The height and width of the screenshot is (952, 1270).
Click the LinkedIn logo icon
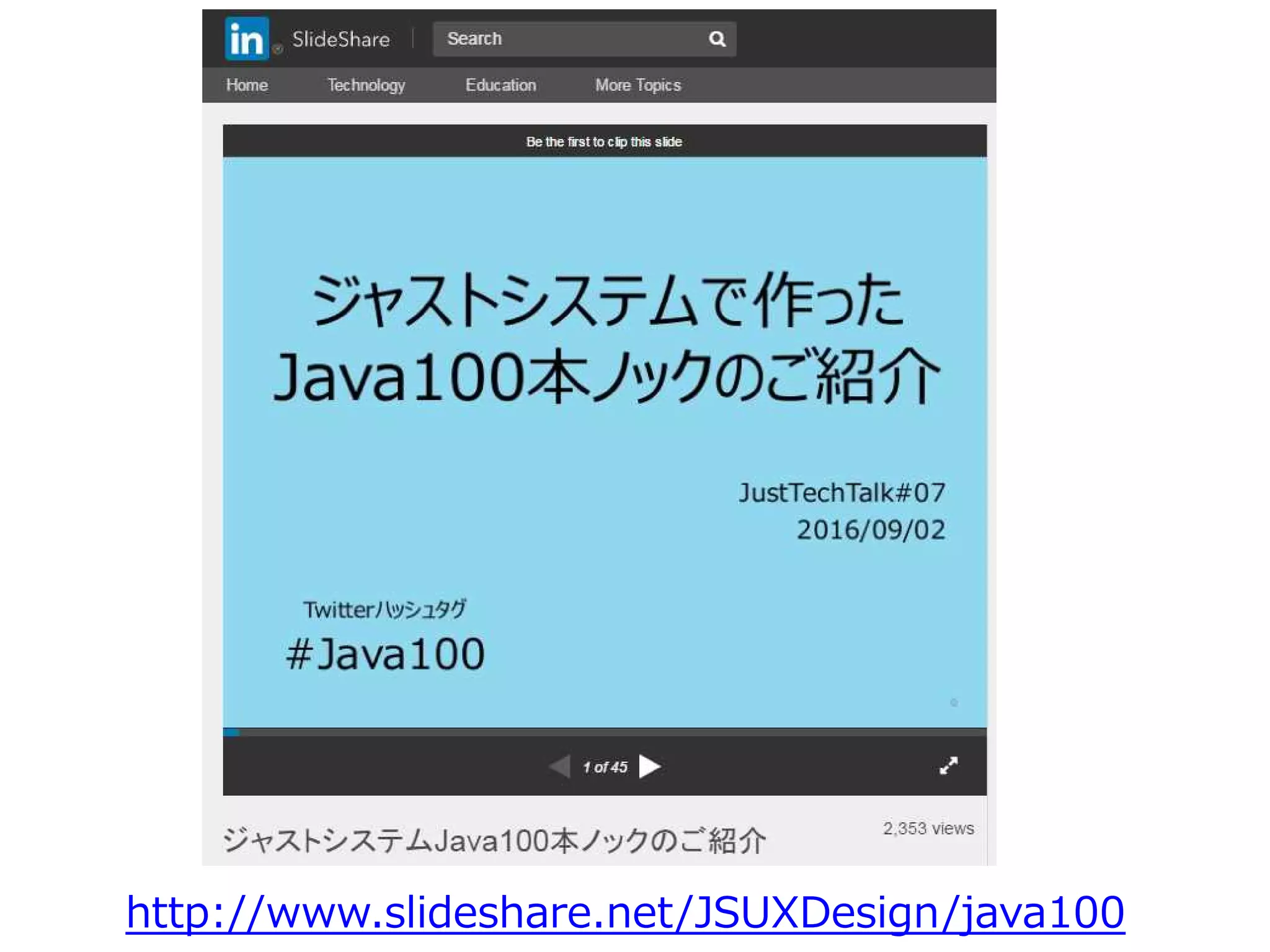[x=247, y=38]
